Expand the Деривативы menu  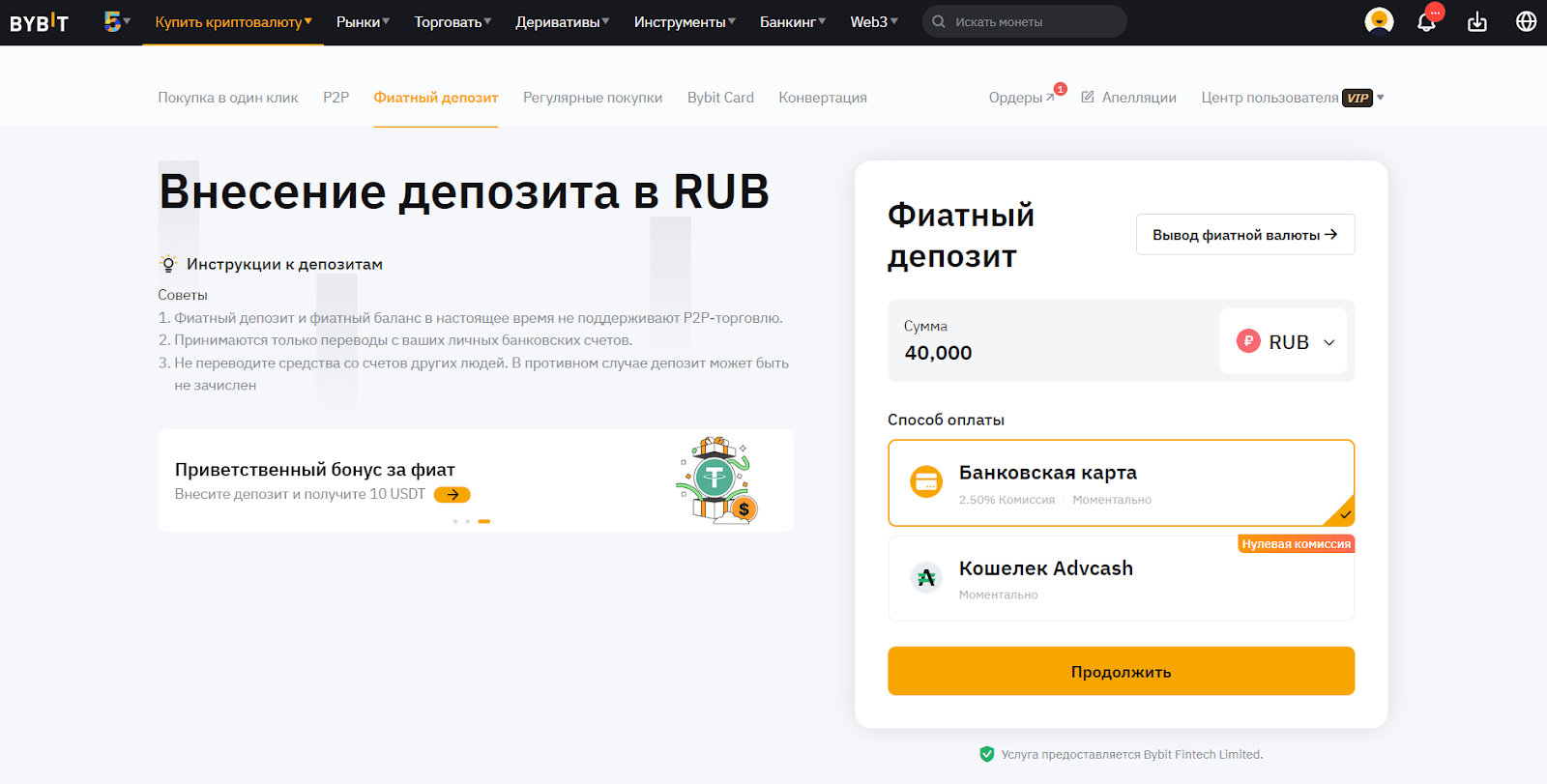[562, 22]
